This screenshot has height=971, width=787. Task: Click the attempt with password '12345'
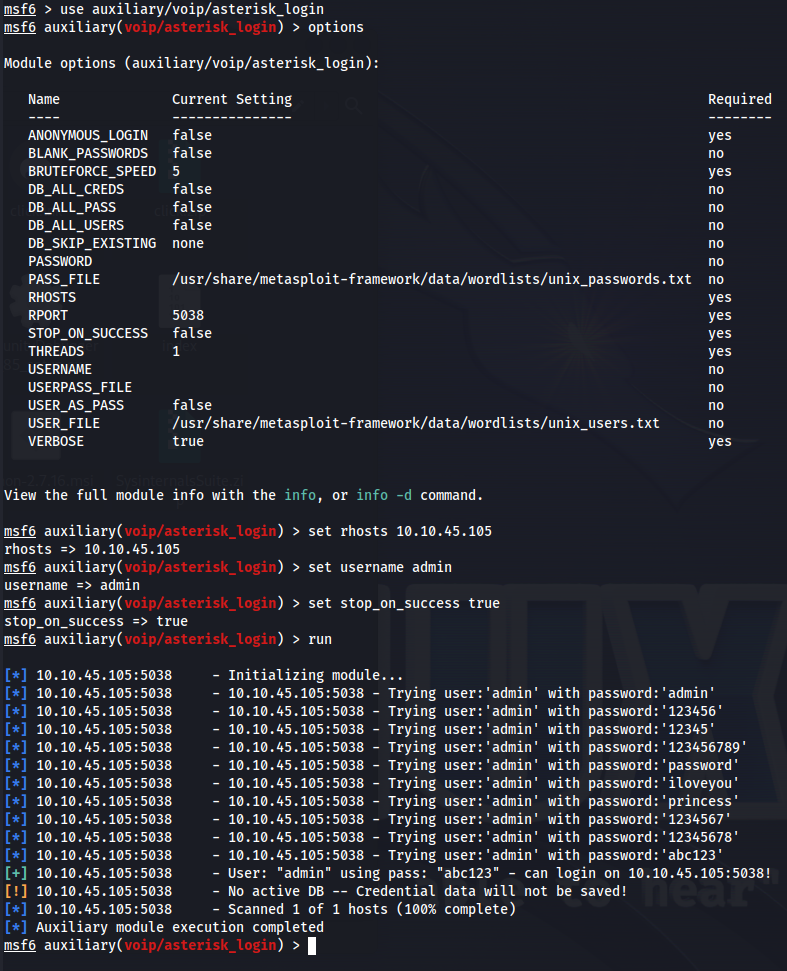(x=360, y=728)
